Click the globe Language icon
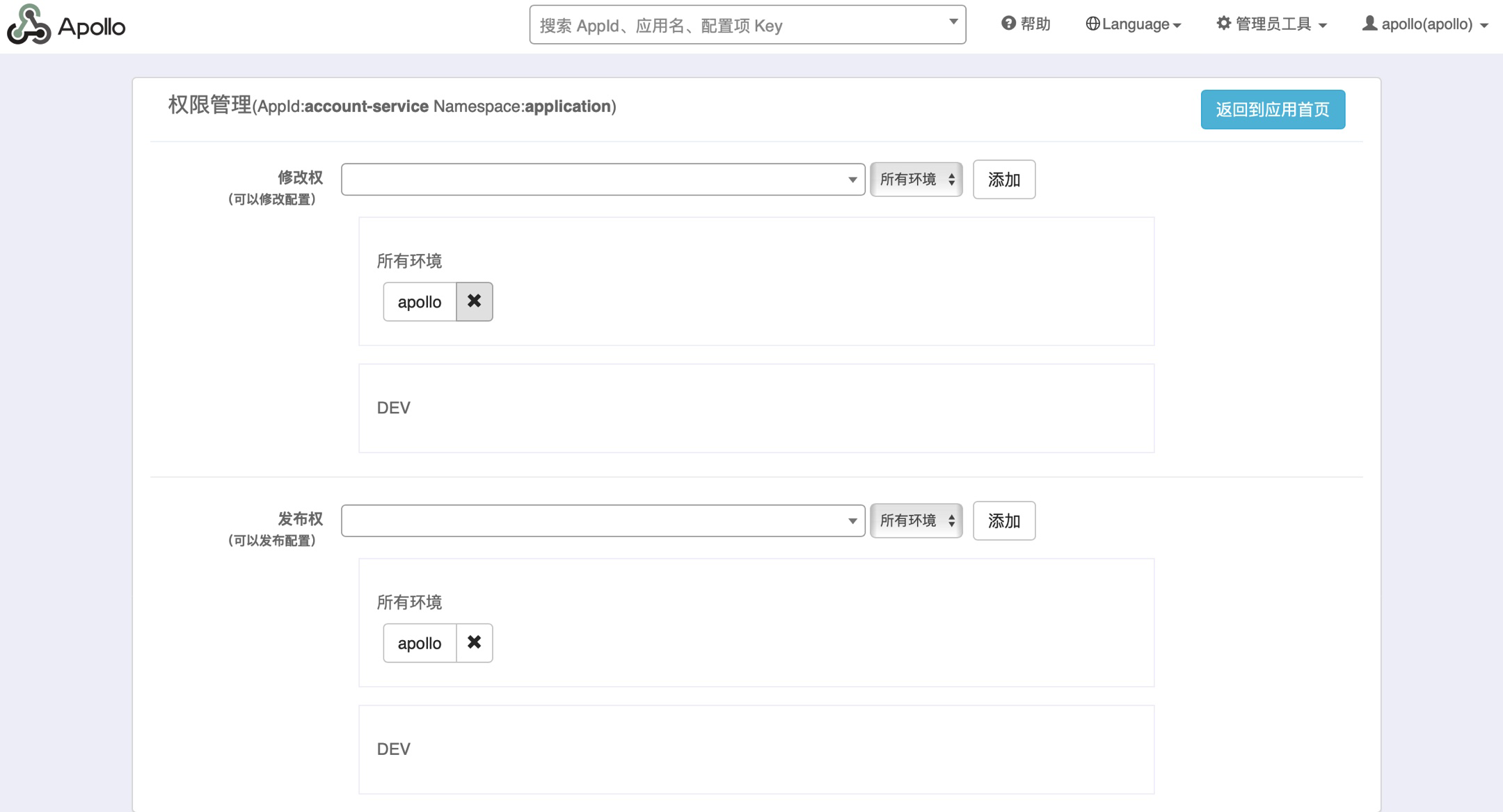Viewport: 1503px width, 812px height. point(1092,24)
